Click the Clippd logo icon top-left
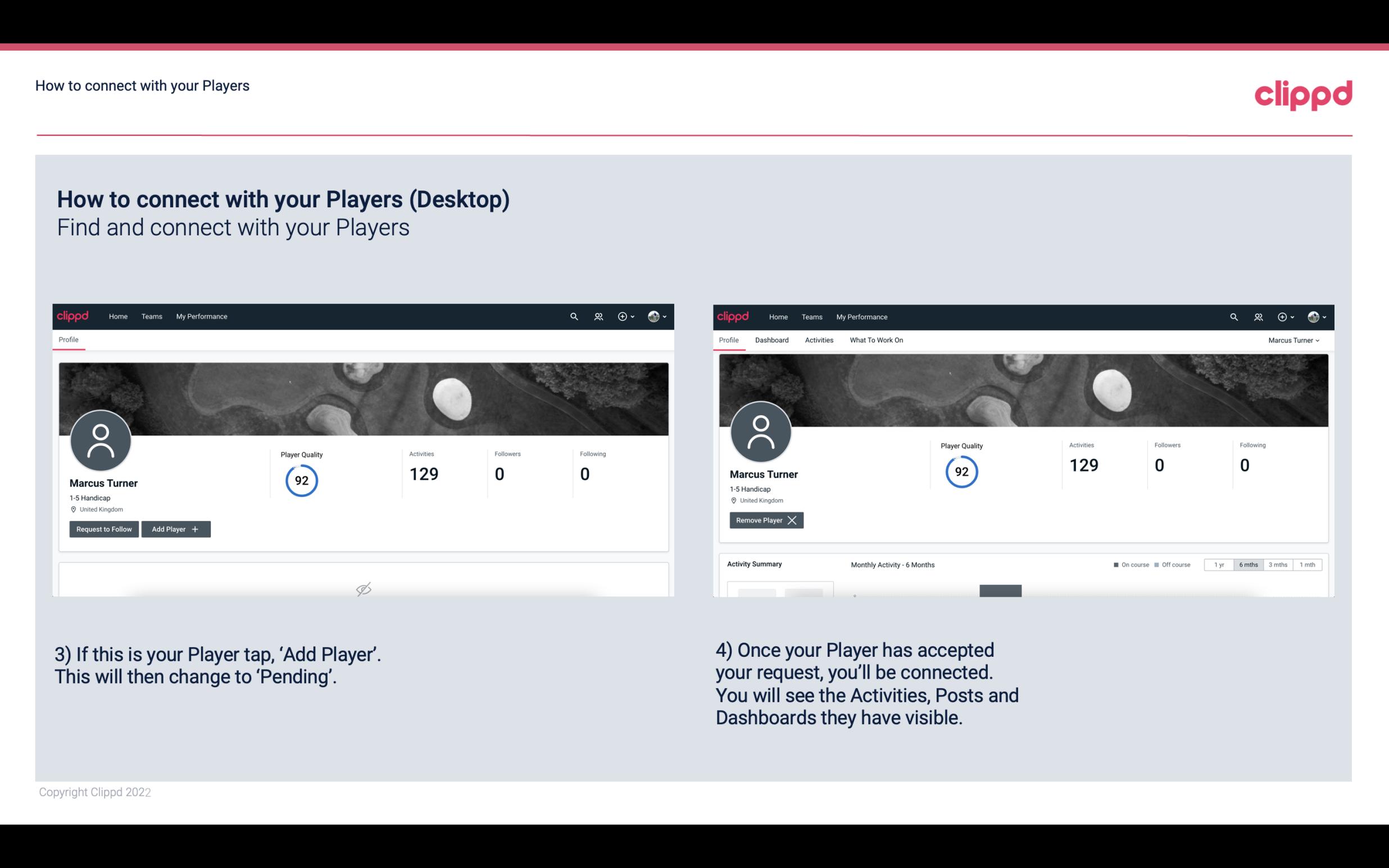Viewport: 1389px width, 868px height. click(73, 317)
